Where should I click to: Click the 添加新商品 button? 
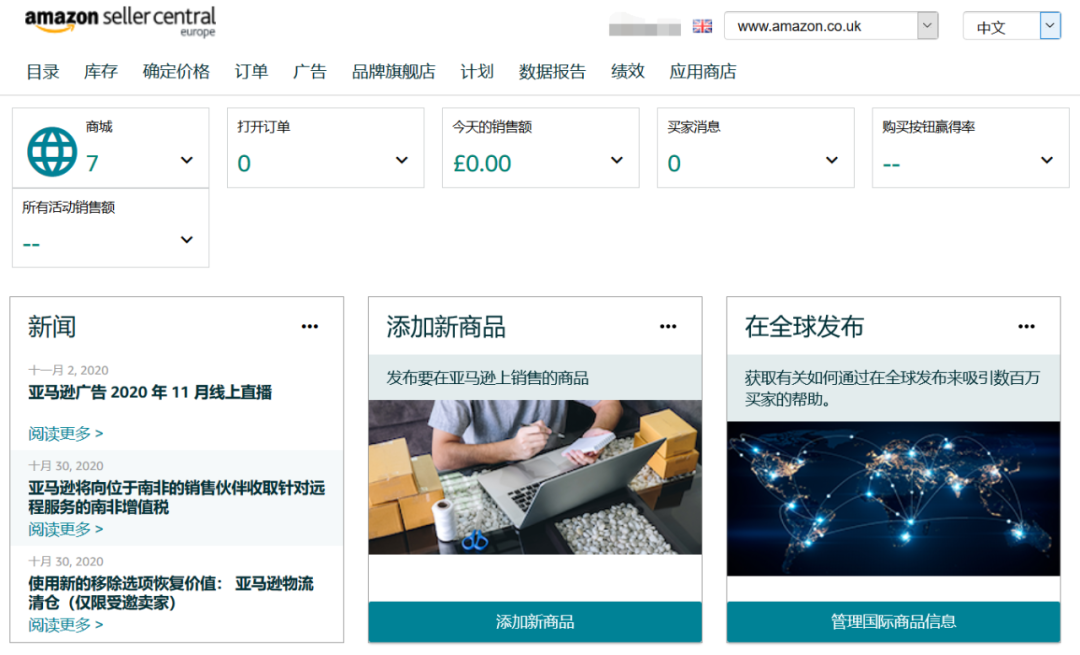(534, 621)
